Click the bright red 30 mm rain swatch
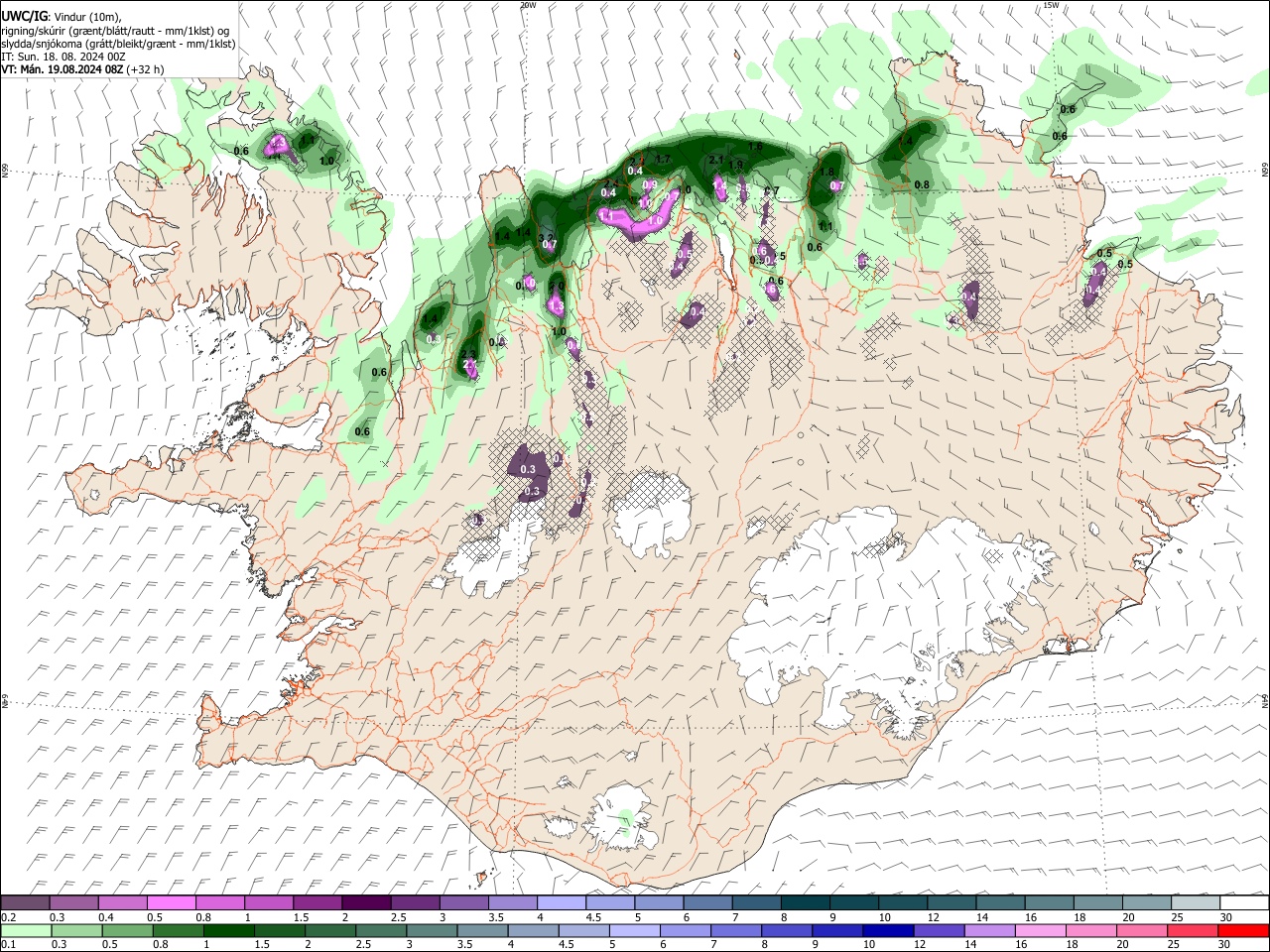This screenshot has height=952, width=1270. 1243,931
